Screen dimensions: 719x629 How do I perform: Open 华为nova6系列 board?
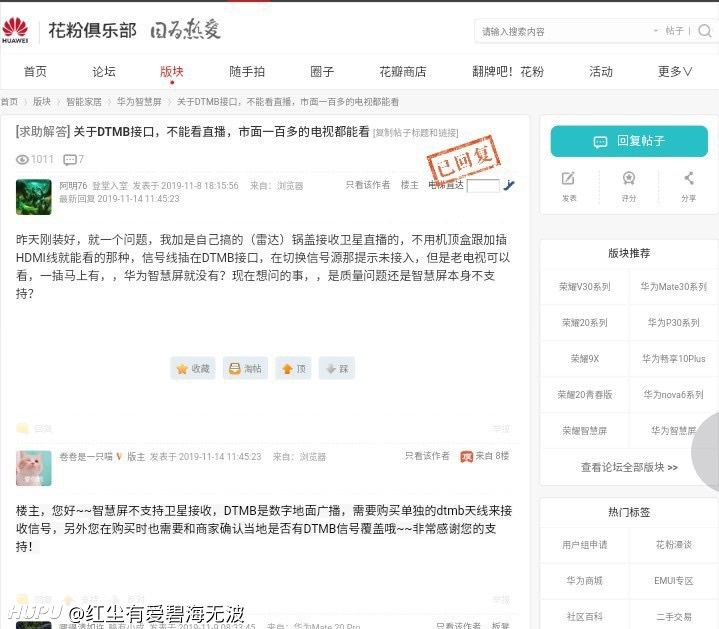673,395
